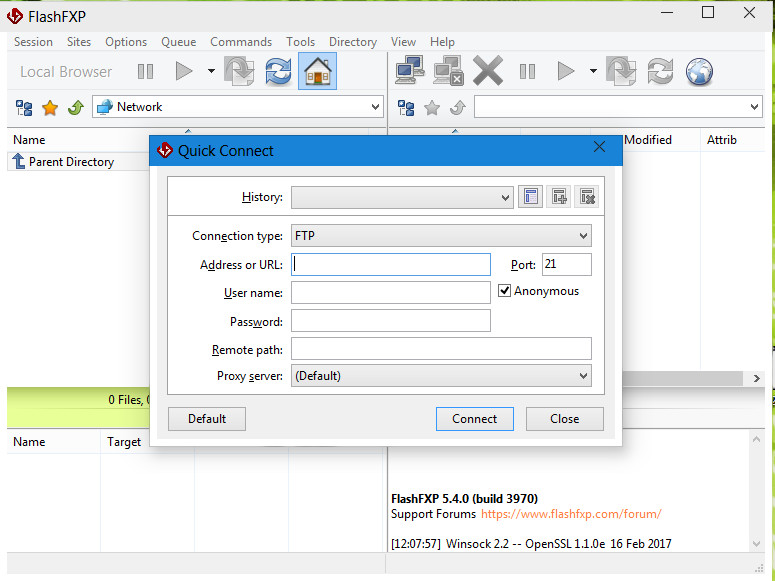Open the Sites menu
The image size is (775, 581).
pyautogui.click(x=79, y=42)
